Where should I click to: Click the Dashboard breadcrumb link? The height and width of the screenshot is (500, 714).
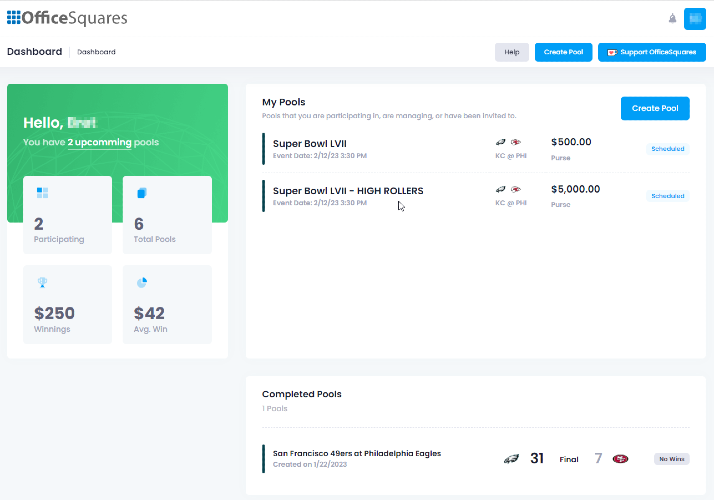(x=97, y=52)
